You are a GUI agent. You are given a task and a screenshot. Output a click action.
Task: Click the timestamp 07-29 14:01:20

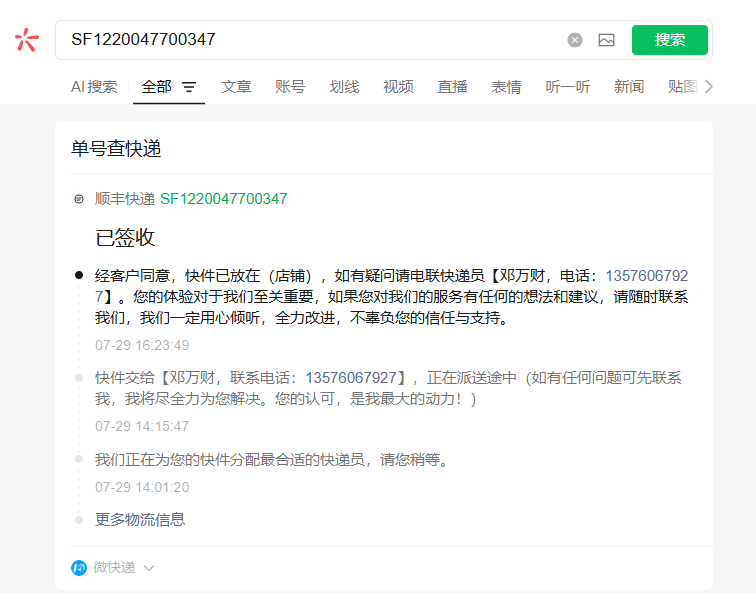pos(142,487)
